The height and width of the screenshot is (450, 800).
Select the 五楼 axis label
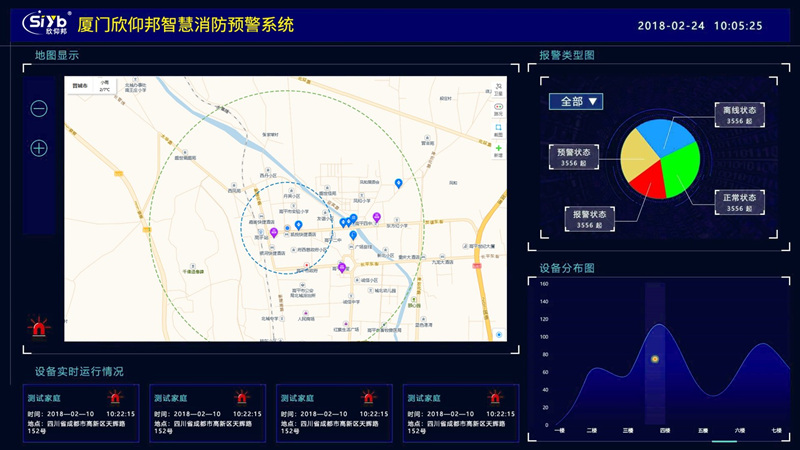[x=703, y=431]
